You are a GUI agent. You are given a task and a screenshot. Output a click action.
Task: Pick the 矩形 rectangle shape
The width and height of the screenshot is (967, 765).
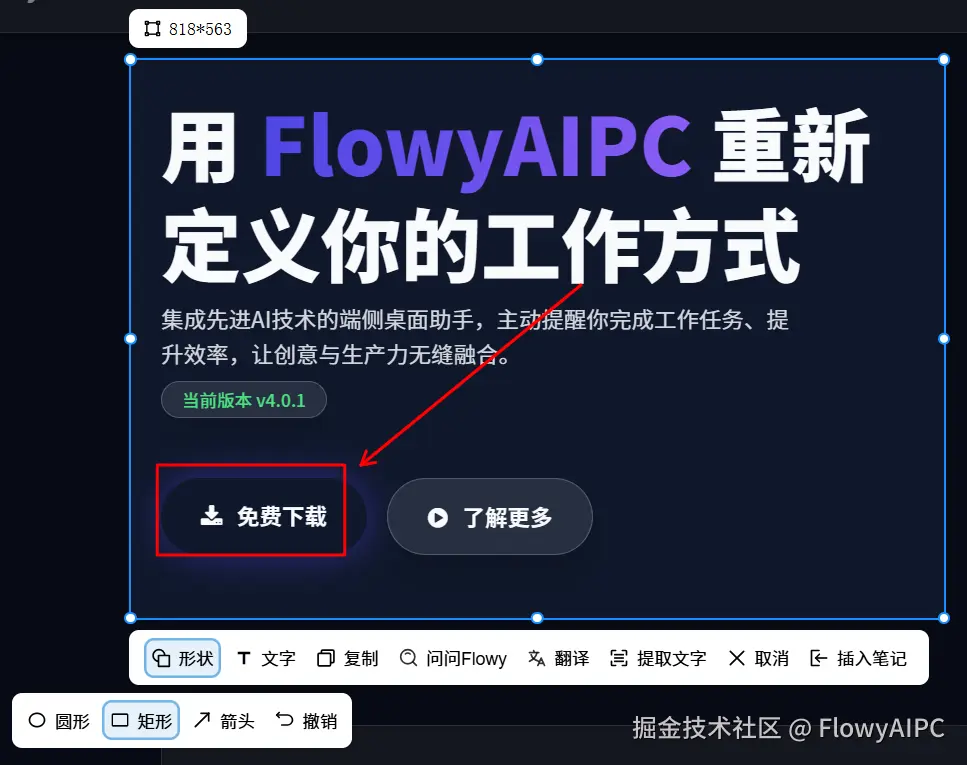click(141, 721)
